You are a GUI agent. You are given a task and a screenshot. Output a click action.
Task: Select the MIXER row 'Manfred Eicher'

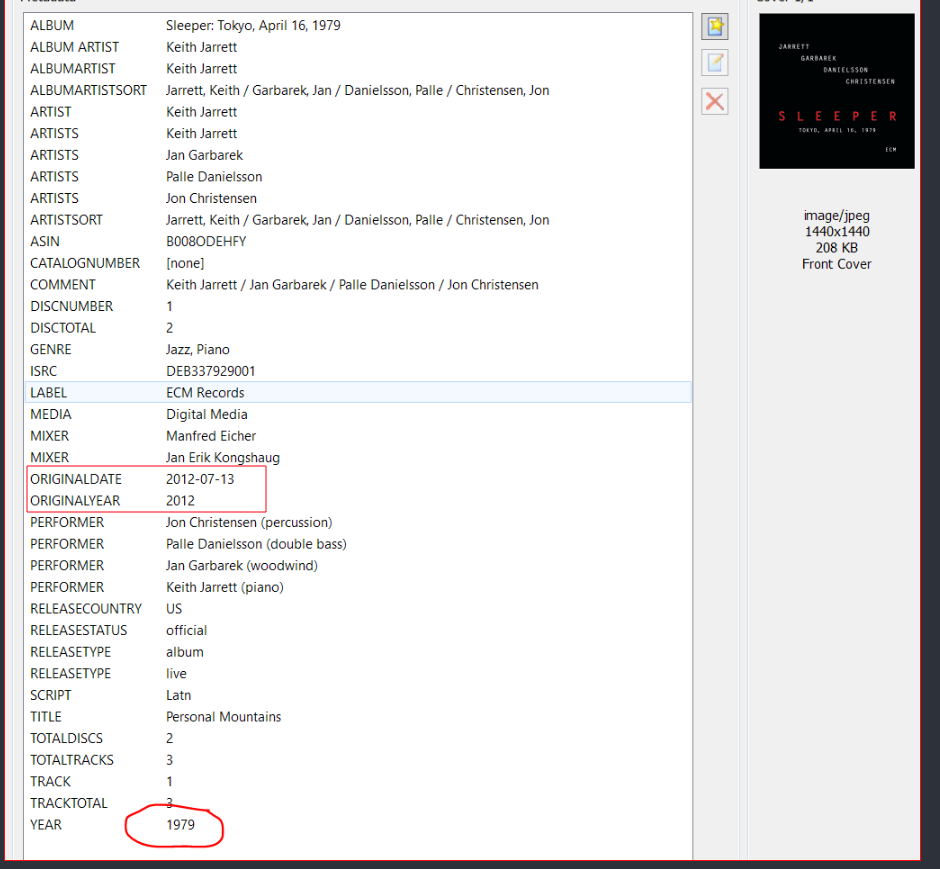pos(358,436)
